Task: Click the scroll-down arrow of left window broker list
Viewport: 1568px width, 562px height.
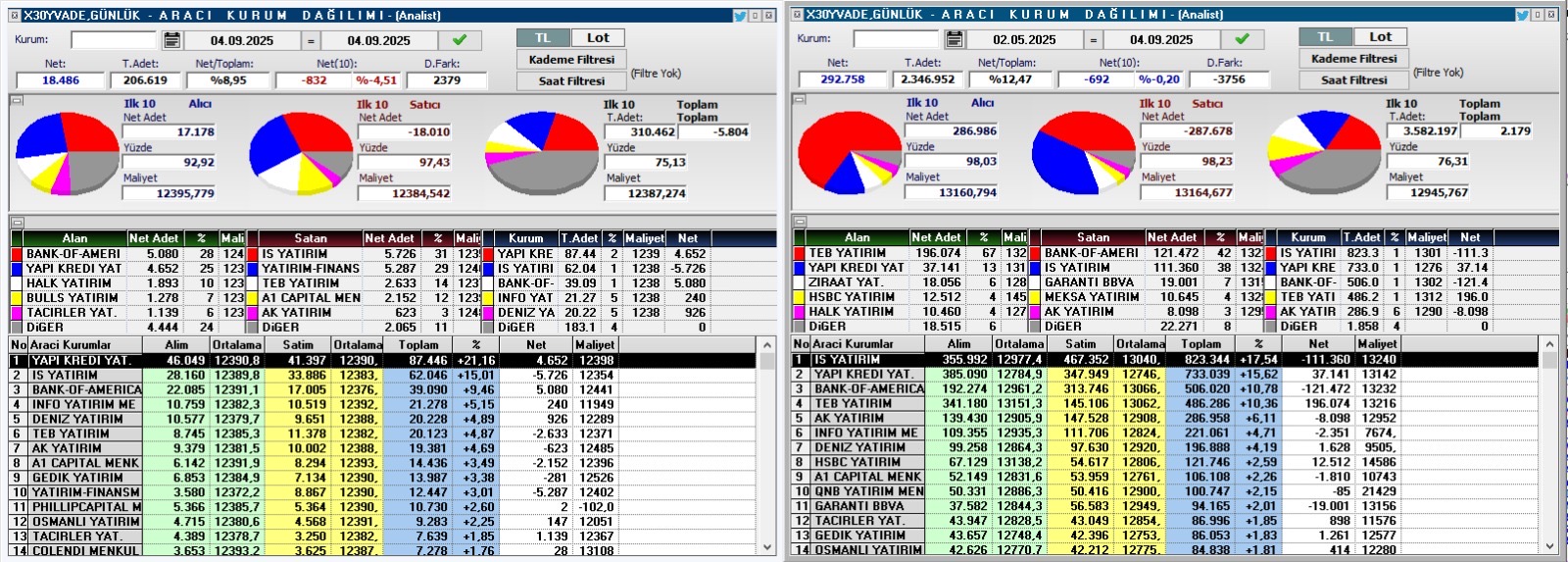Action: pyautogui.click(x=767, y=547)
